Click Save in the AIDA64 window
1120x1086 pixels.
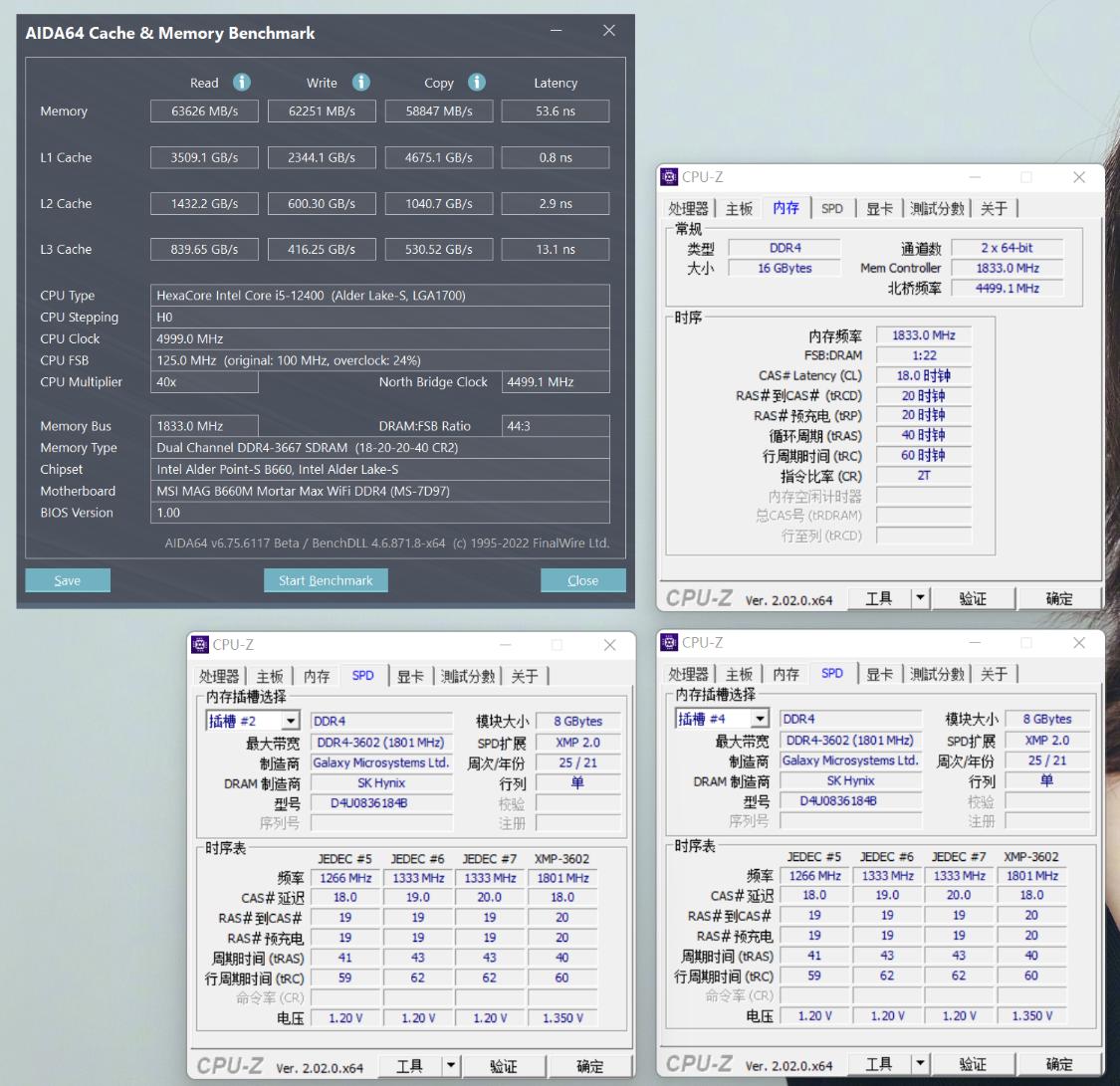coord(67,579)
